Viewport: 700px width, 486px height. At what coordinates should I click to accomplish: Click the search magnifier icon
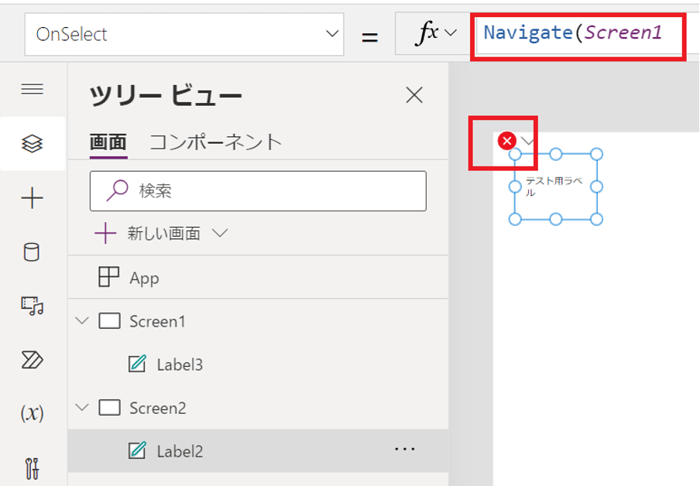(117, 191)
